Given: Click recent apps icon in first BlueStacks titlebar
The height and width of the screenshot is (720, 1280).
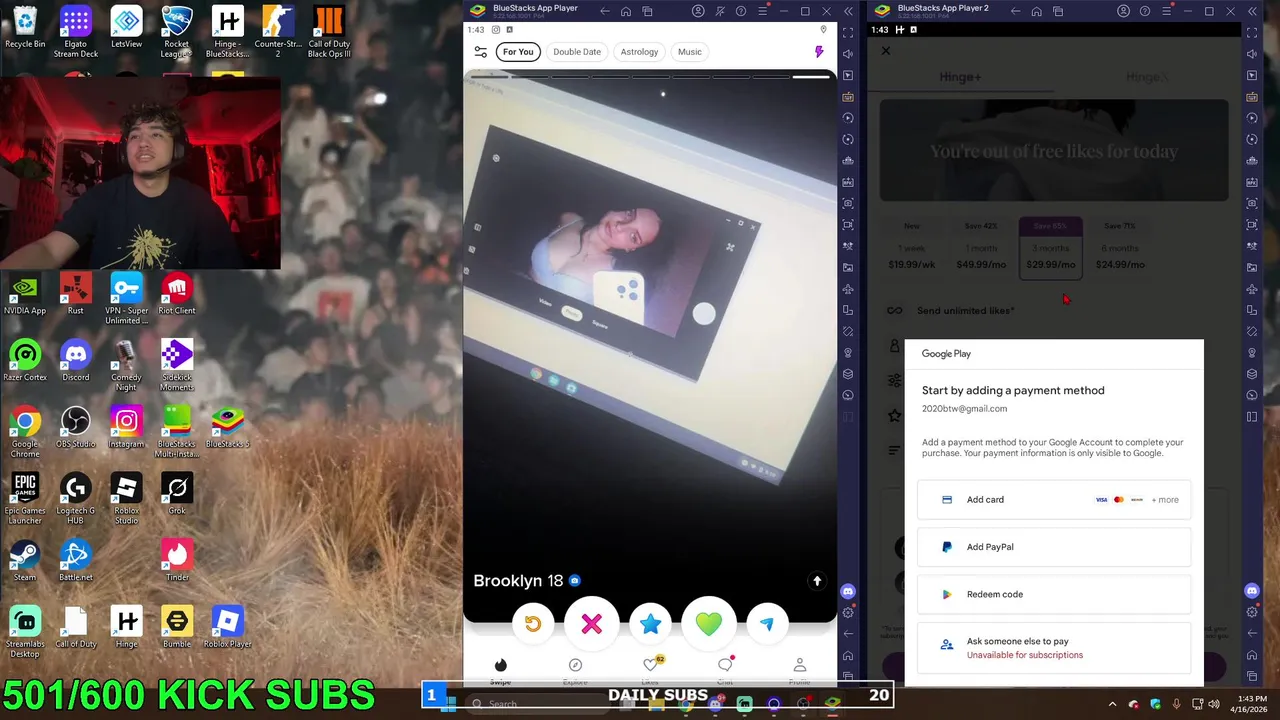Looking at the screenshot, I should pyautogui.click(x=647, y=11).
